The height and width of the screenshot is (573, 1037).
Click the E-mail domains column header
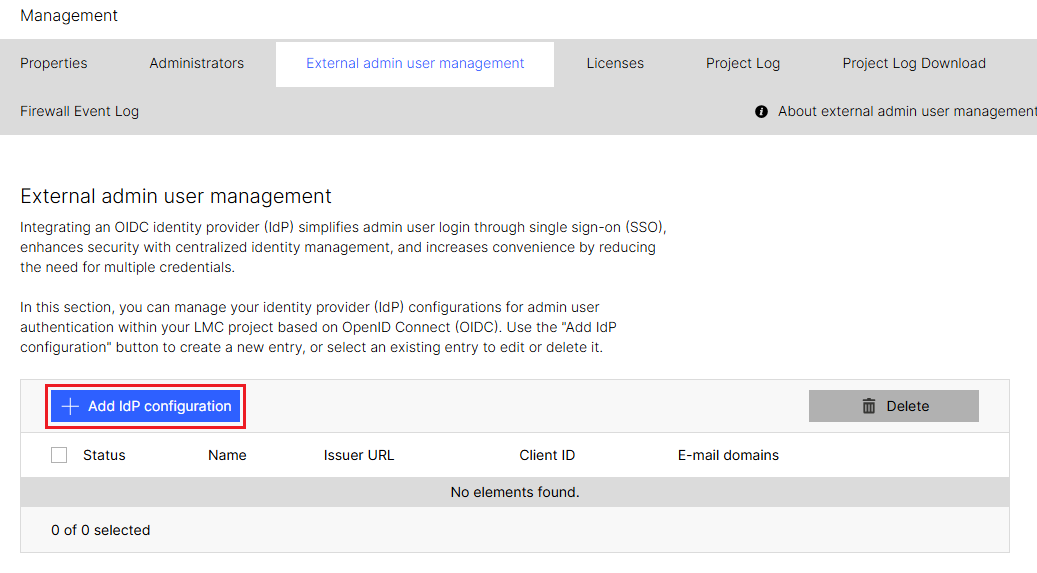pos(728,455)
